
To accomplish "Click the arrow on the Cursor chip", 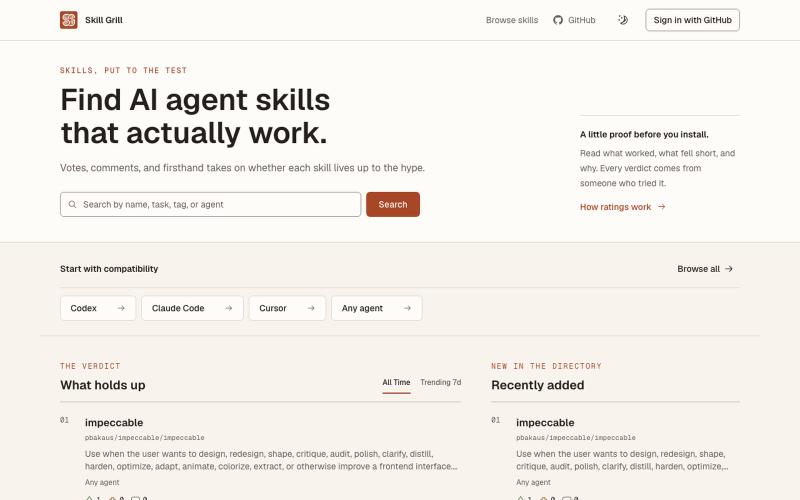I will [x=311, y=308].
